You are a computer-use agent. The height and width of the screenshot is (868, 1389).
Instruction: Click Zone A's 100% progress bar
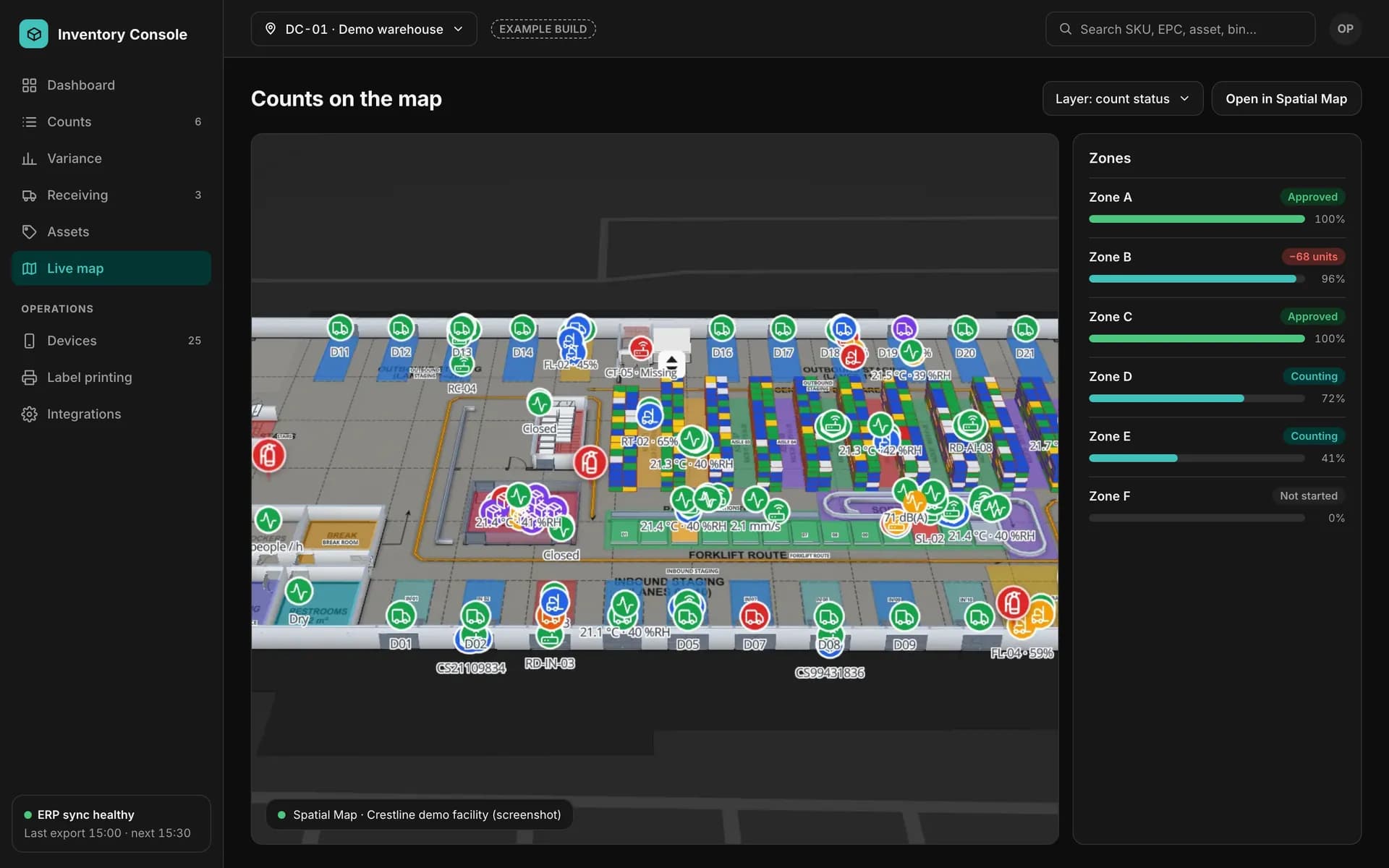pyautogui.click(x=1197, y=219)
